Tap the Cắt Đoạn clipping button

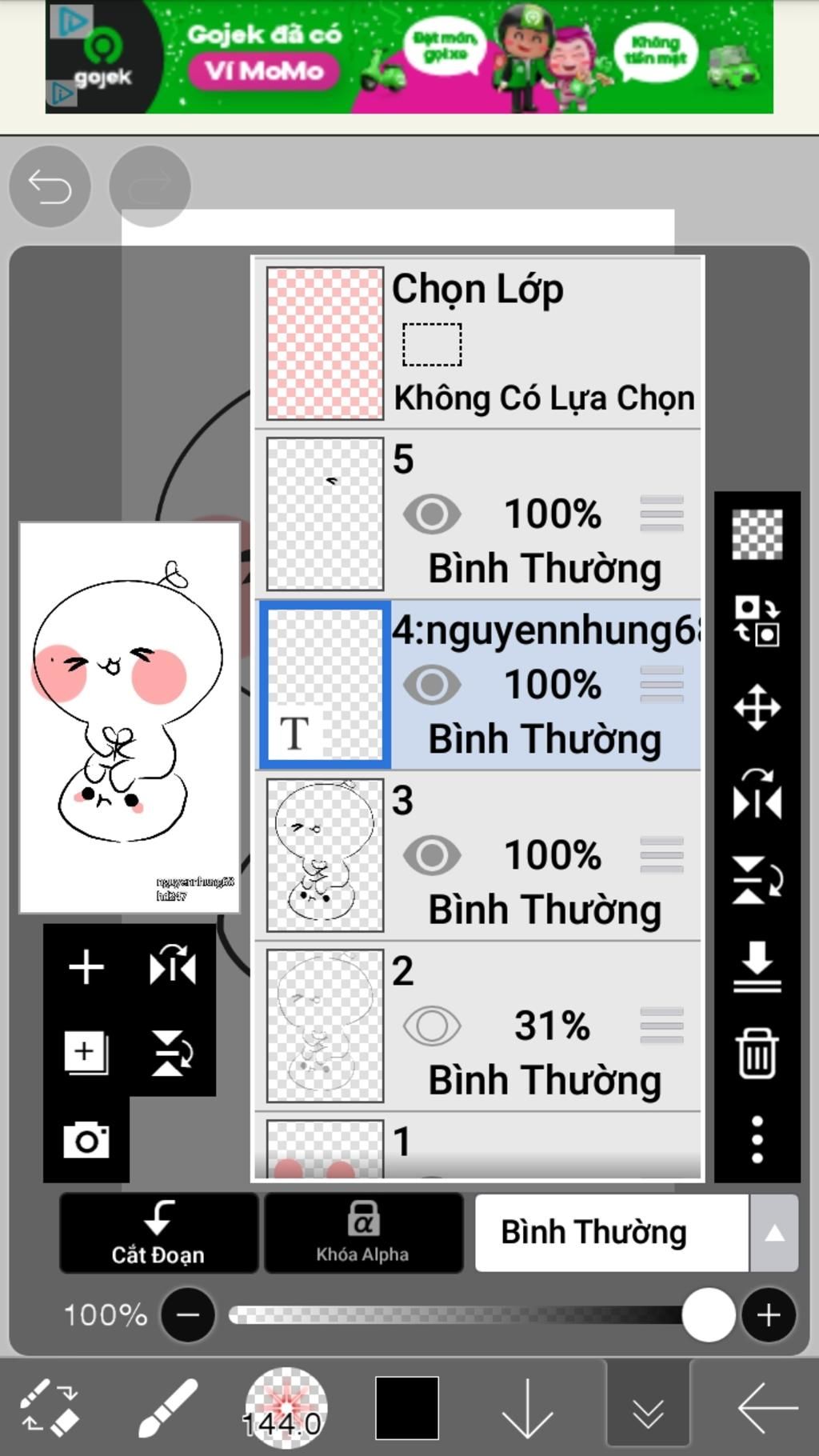158,1233
